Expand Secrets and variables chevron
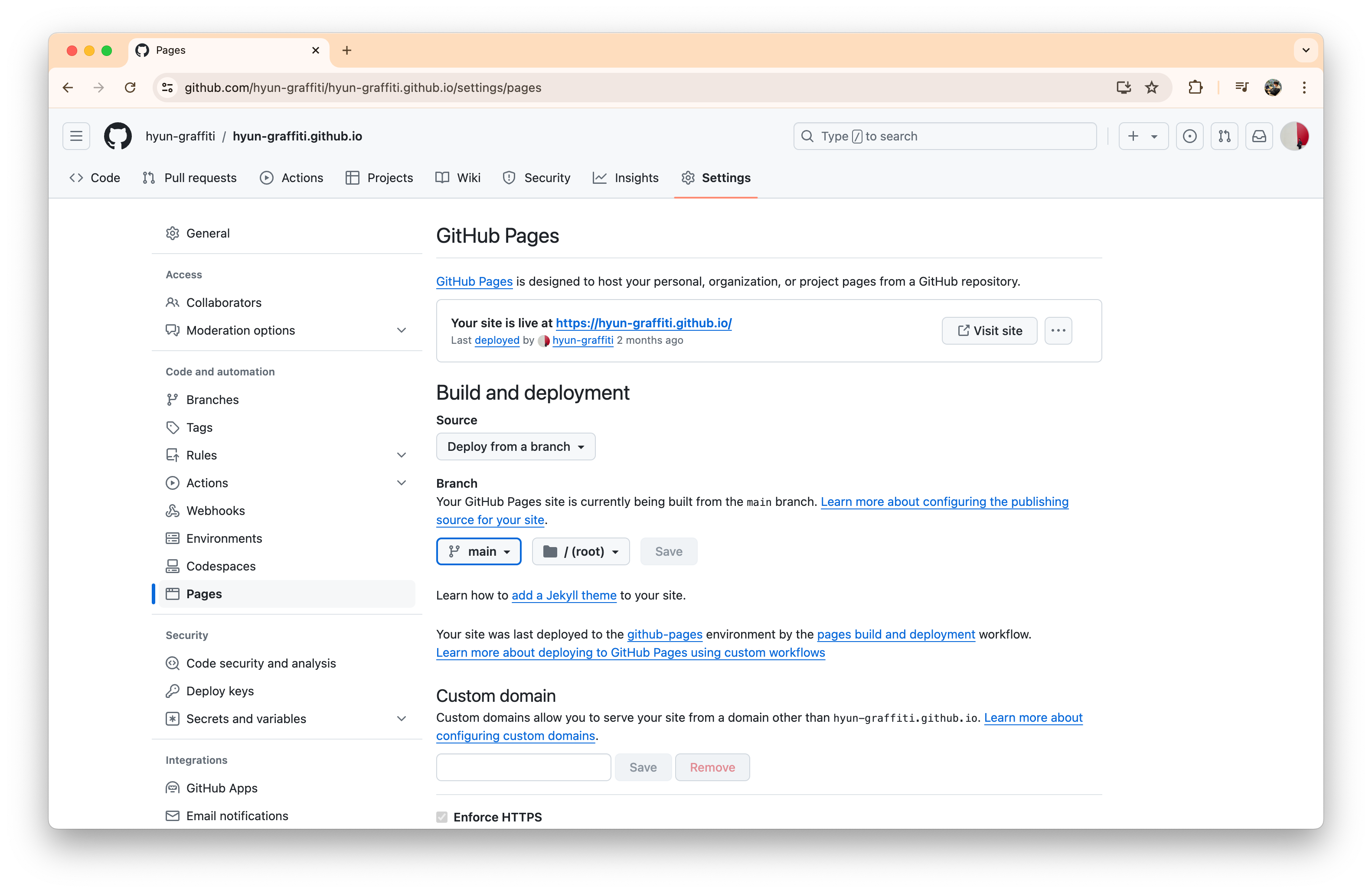Viewport: 1372px width, 893px height. tap(401, 718)
